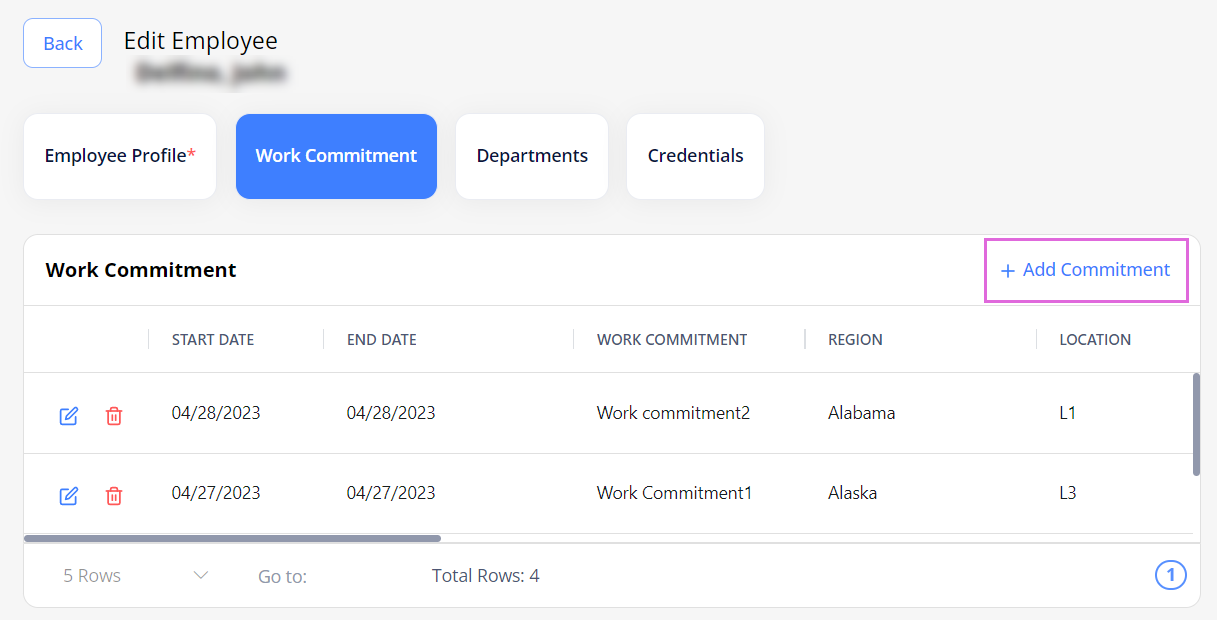Click the Alabama region cell

click(x=862, y=413)
